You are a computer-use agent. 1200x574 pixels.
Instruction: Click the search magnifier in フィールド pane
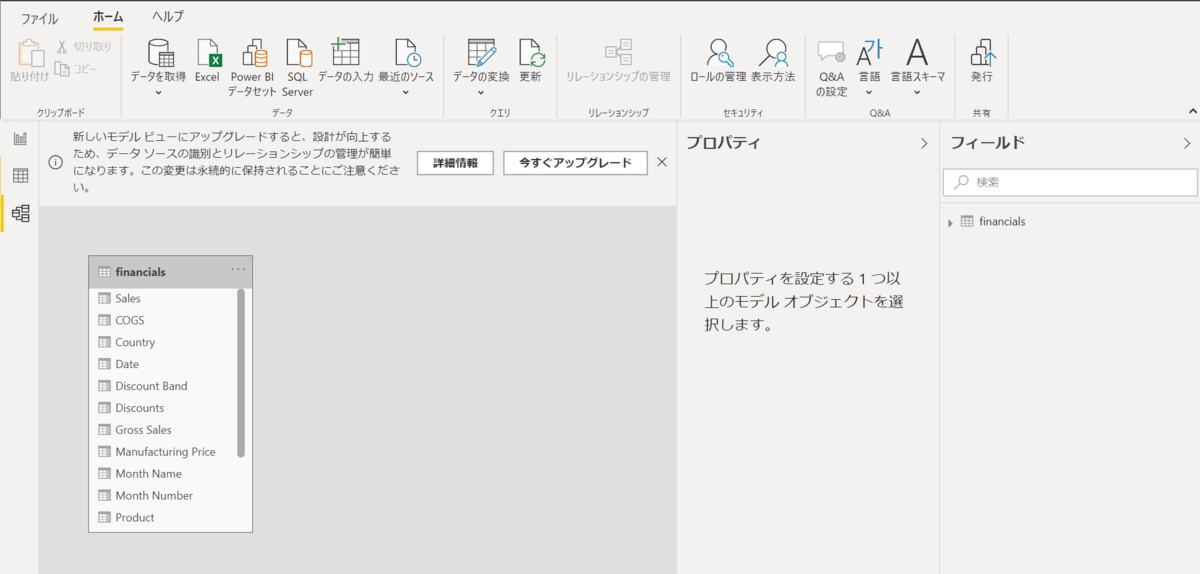(x=961, y=183)
